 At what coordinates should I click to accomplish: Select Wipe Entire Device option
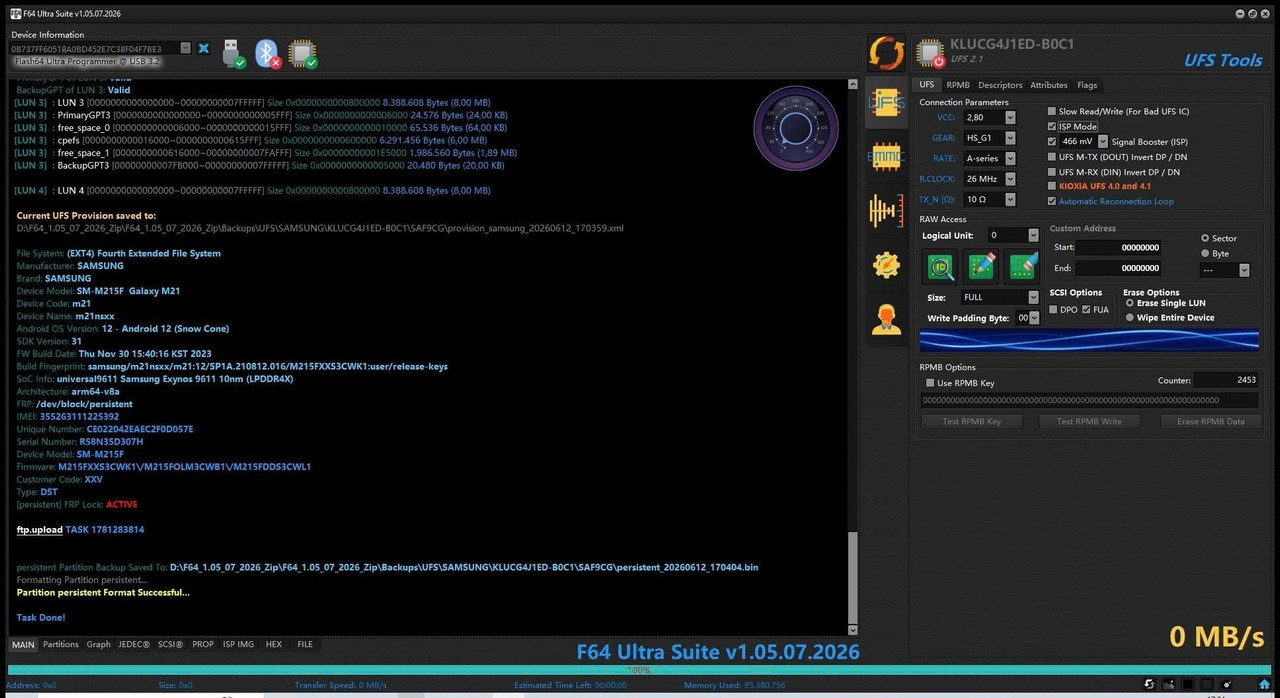pos(1130,317)
